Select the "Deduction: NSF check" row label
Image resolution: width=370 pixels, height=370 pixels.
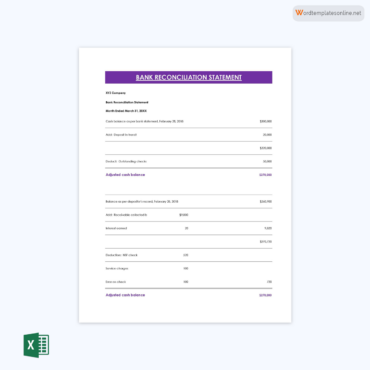point(121,255)
